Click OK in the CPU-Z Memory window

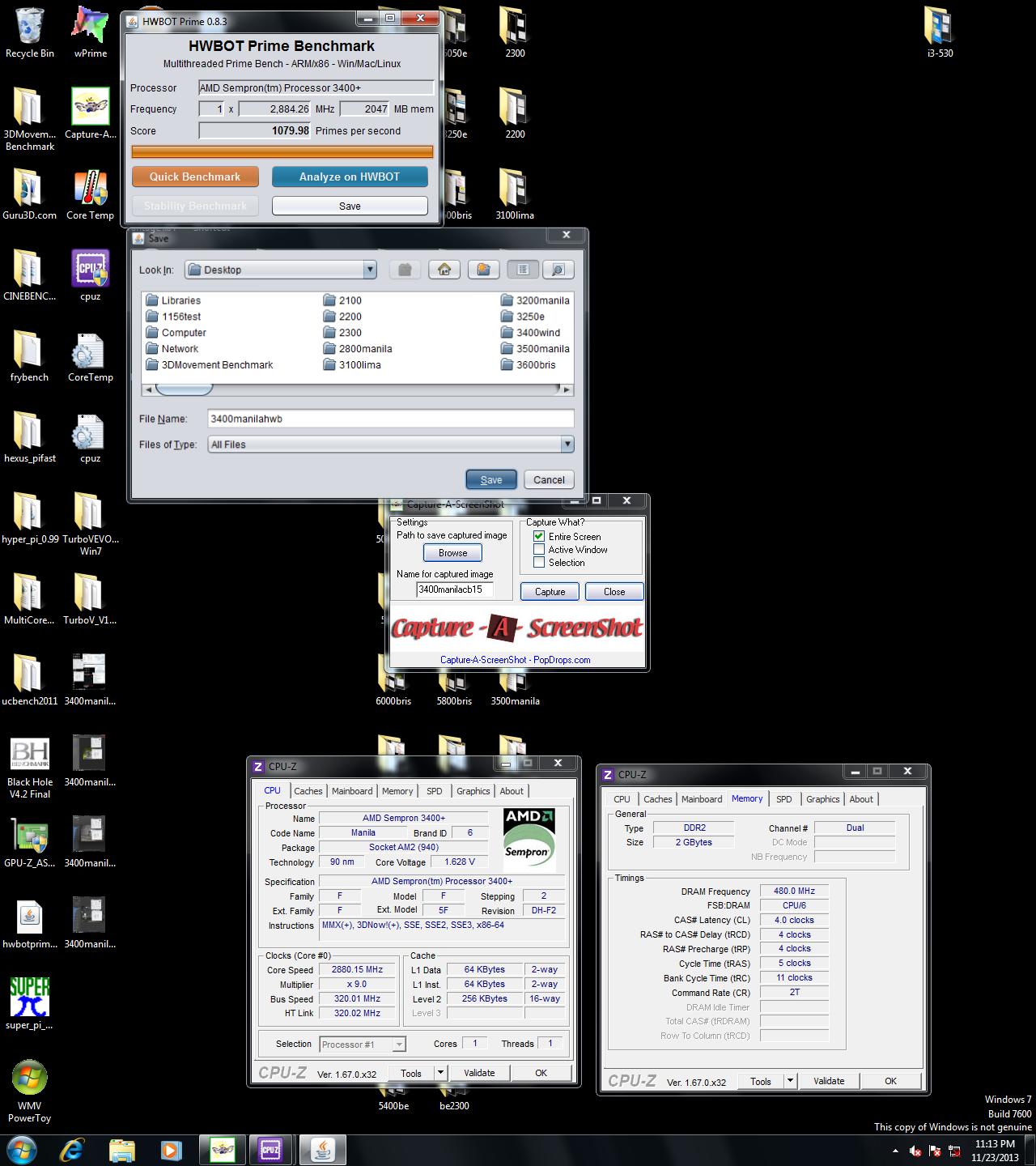(890, 1081)
